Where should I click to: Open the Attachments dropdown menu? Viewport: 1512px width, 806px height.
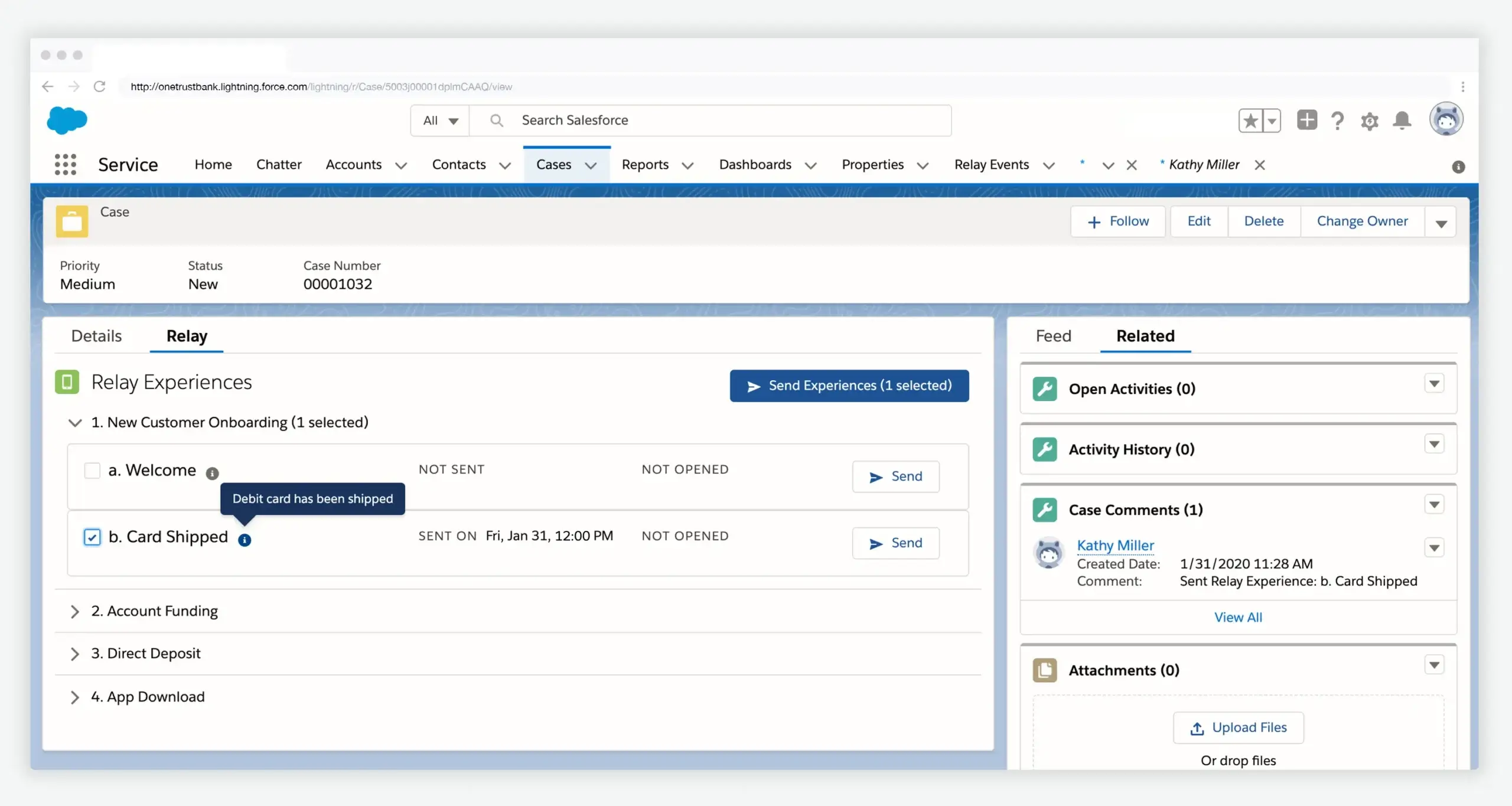point(1434,665)
